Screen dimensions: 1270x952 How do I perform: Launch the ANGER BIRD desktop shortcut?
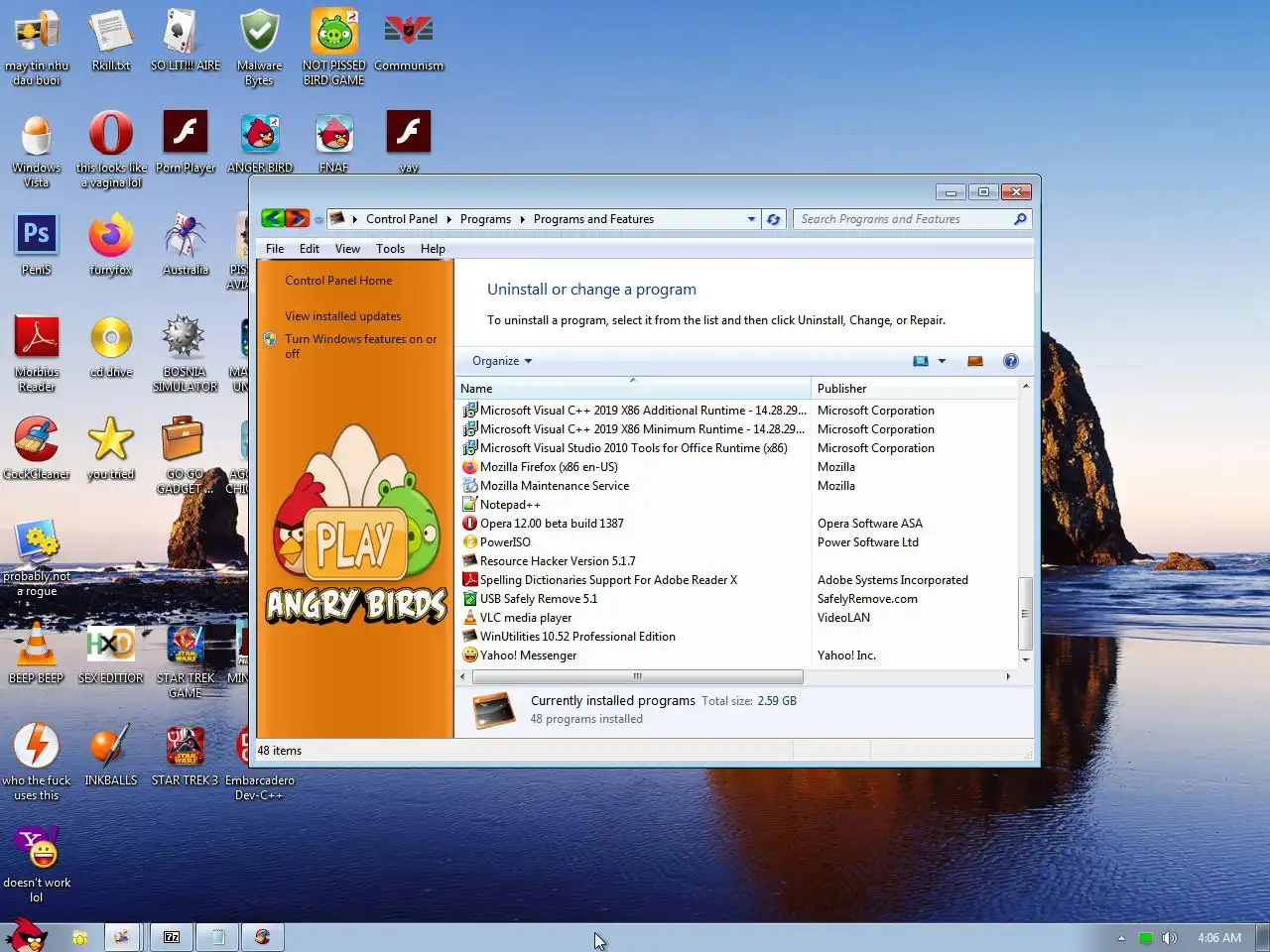(260, 142)
